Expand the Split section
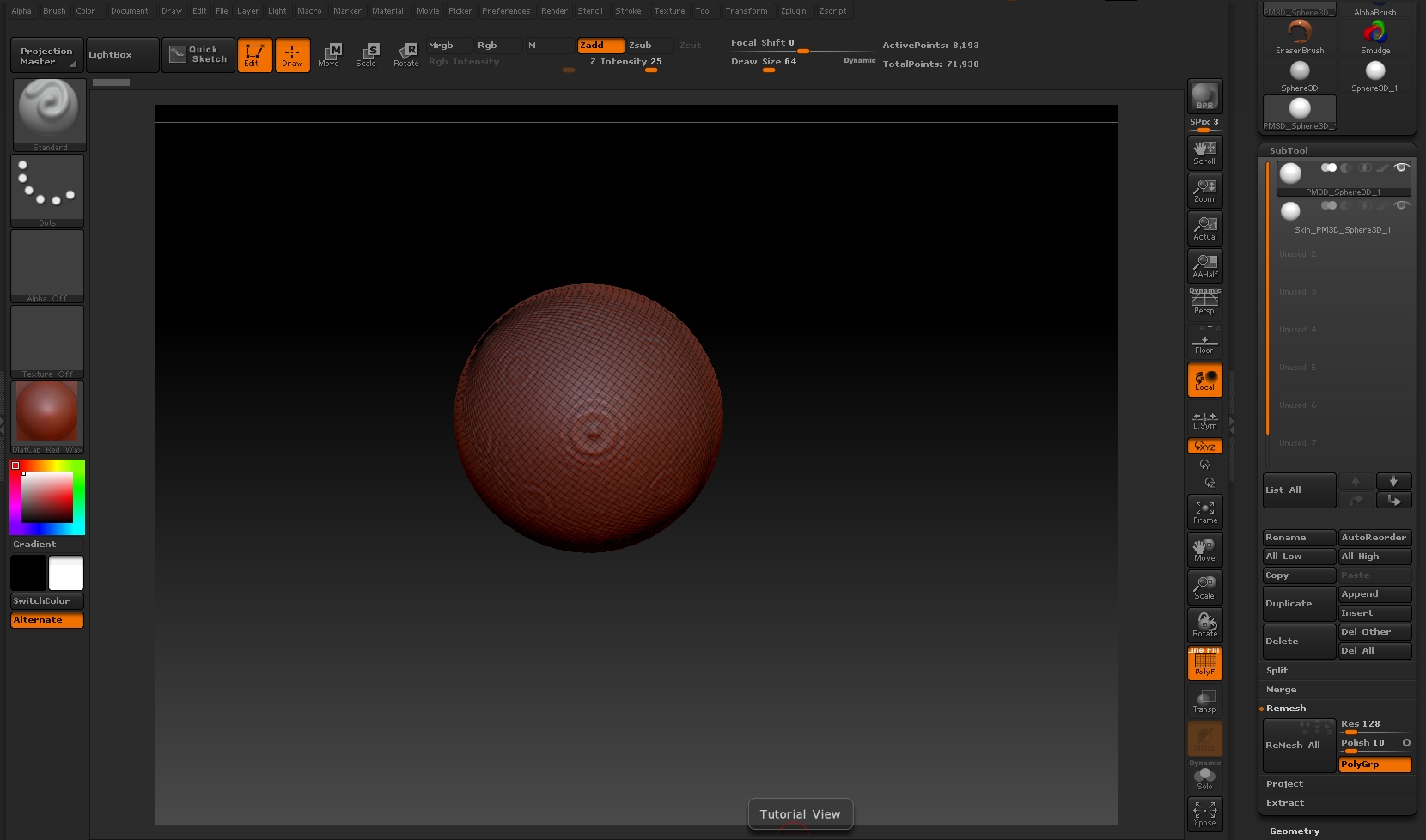 (1277, 671)
